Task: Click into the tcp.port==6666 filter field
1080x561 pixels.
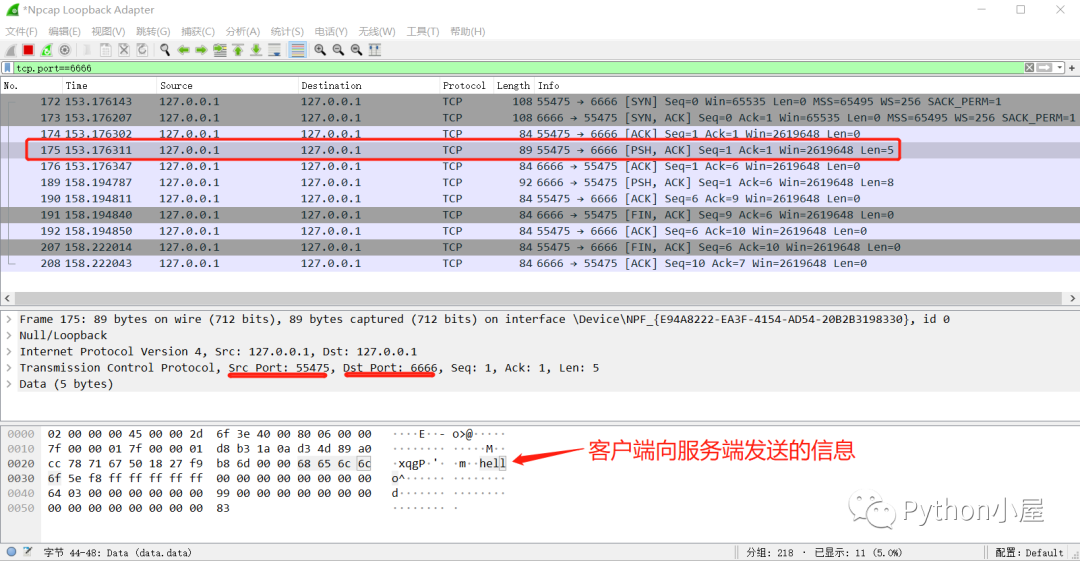Action: click(518, 68)
